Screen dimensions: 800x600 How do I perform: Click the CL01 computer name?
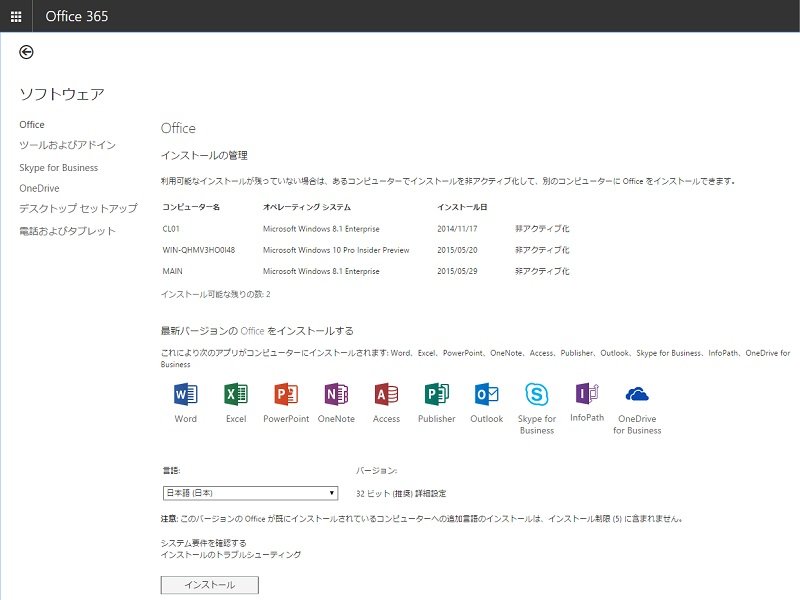[171, 229]
